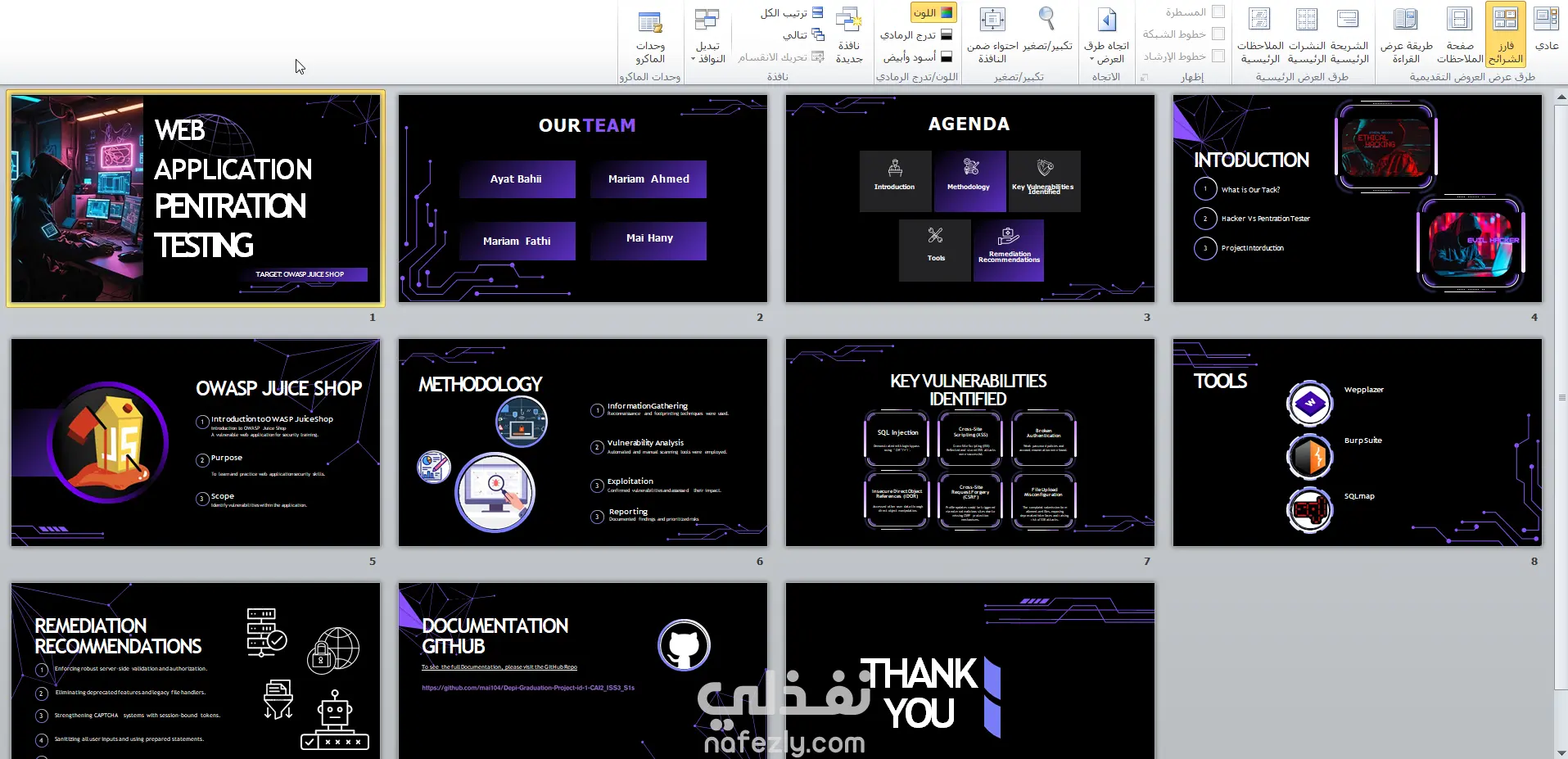
Task: Click Cascade windows (تتالي)
Action: (803, 35)
